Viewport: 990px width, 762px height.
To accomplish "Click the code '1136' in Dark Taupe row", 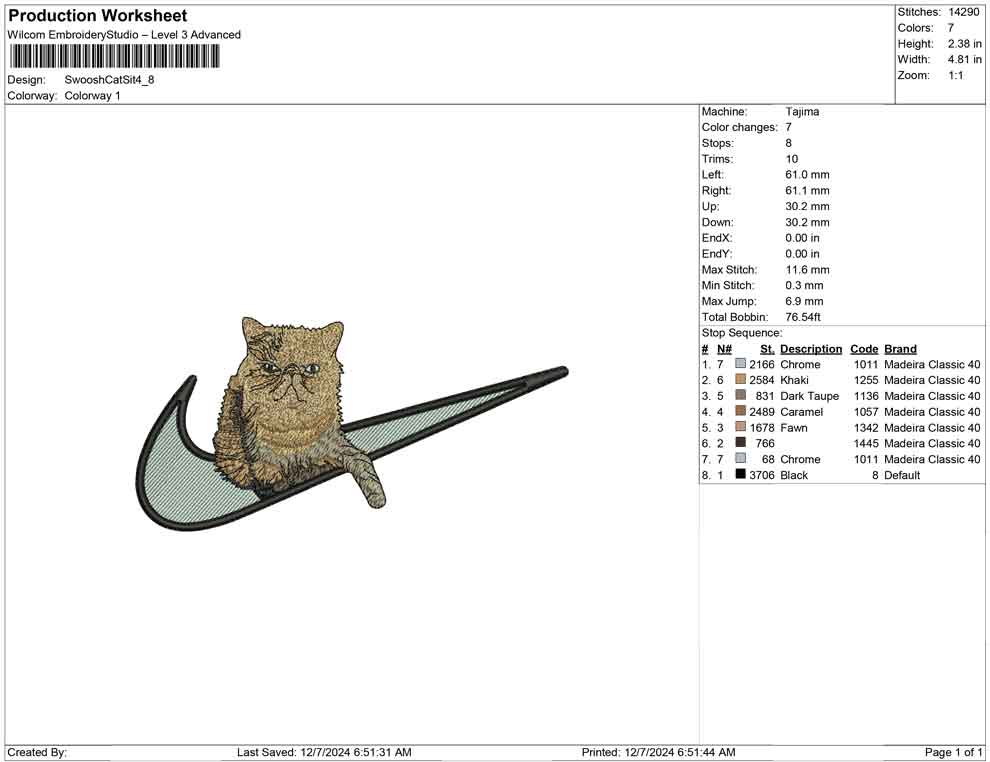I will click(x=866, y=396).
